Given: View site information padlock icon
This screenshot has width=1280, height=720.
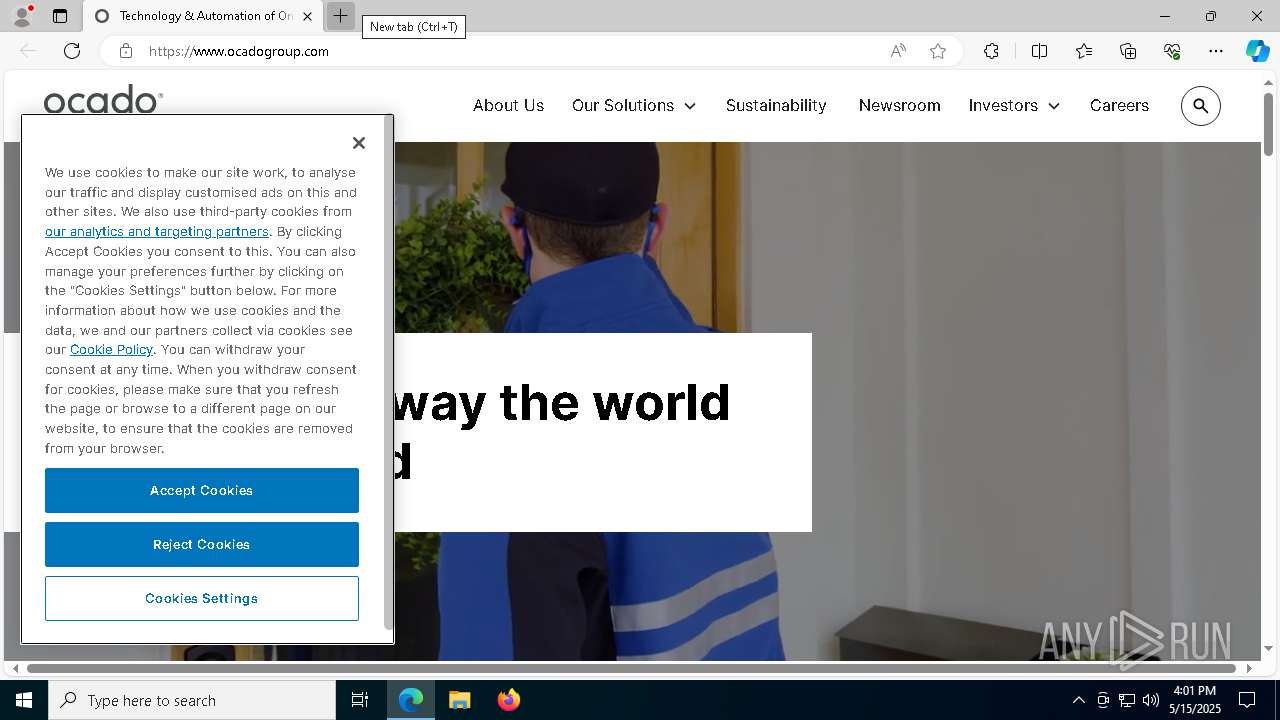Looking at the screenshot, I should (x=126, y=51).
